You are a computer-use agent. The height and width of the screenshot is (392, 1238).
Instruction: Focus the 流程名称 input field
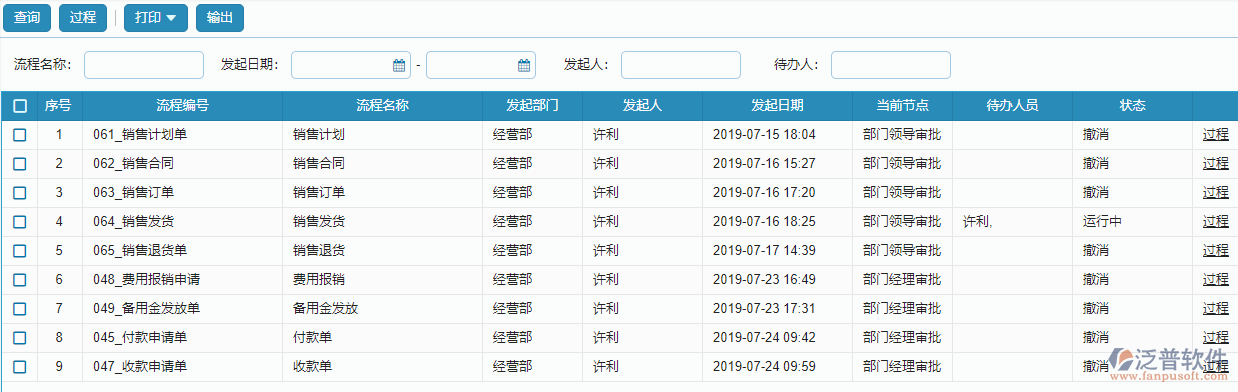144,65
